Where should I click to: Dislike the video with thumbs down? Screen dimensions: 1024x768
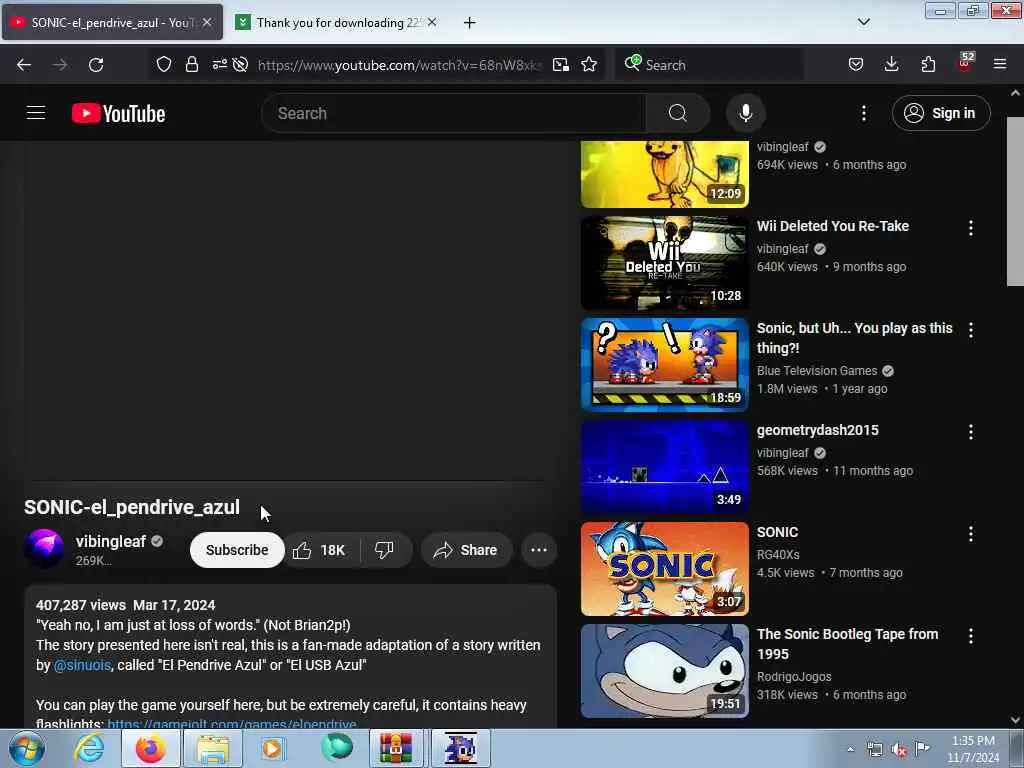coord(385,550)
